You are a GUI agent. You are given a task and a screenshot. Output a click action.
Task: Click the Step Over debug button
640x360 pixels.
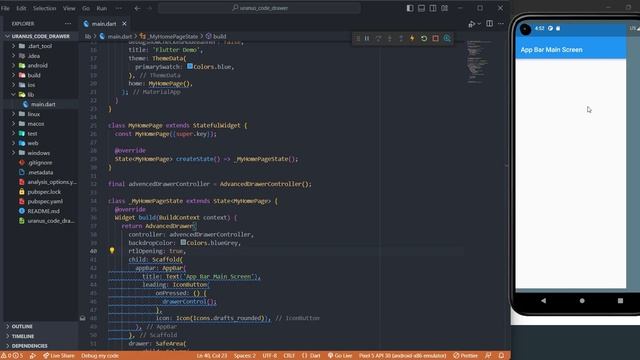tap(378, 38)
